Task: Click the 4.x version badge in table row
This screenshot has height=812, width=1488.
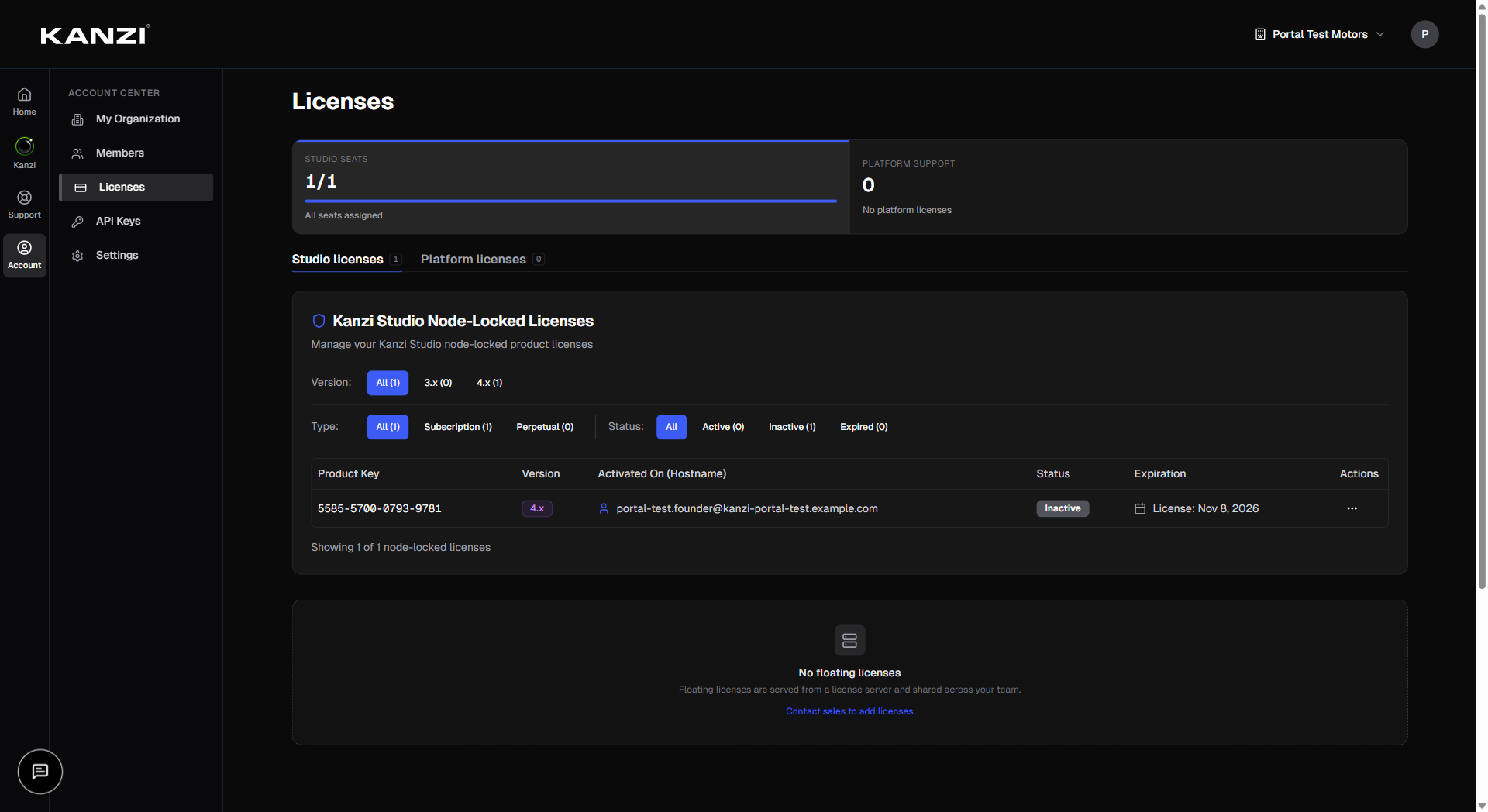Action: (x=537, y=508)
